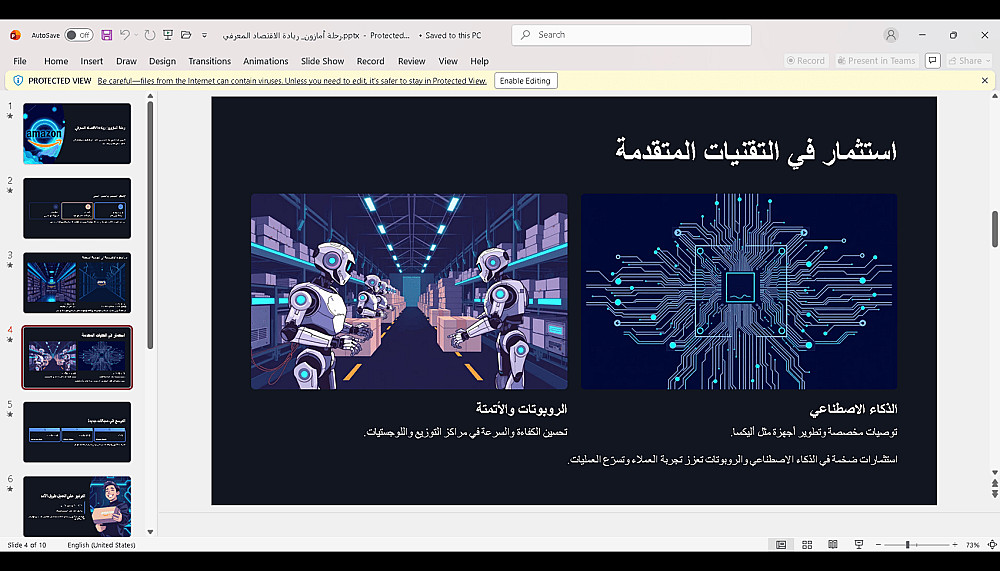Viewport: 1000px width, 571px height.
Task: Select slide 6 thumbnail with delivery person
Action: coord(77,505)
